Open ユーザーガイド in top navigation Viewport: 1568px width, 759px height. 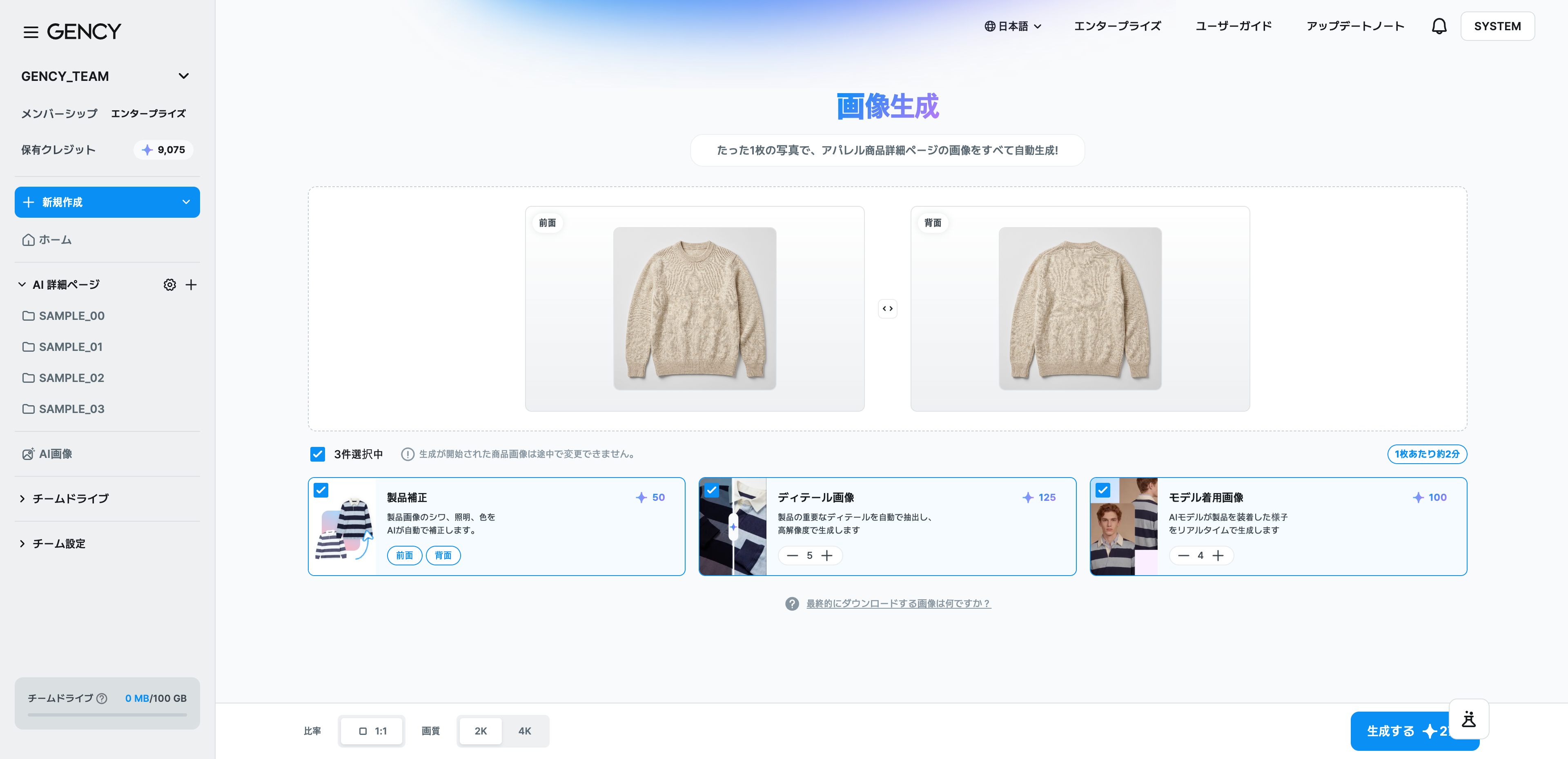tap(1234, 26)
